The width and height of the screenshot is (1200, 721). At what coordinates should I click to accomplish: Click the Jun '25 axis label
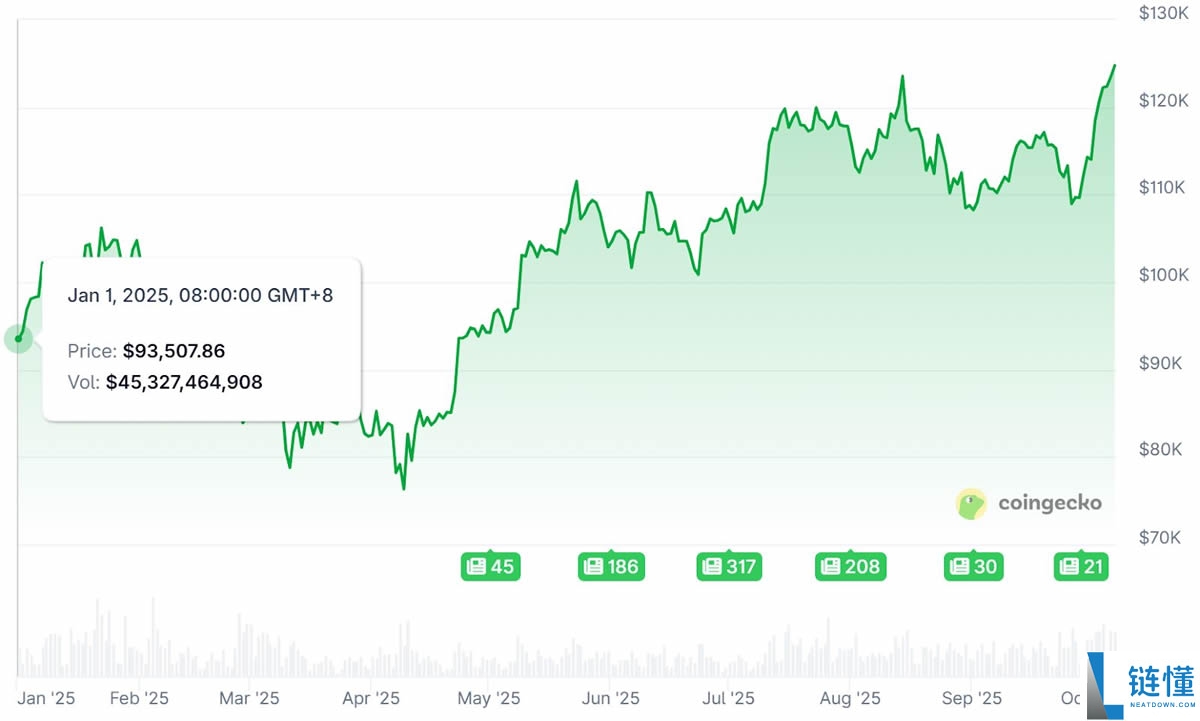pyautogui.click(x=610, y=698)
